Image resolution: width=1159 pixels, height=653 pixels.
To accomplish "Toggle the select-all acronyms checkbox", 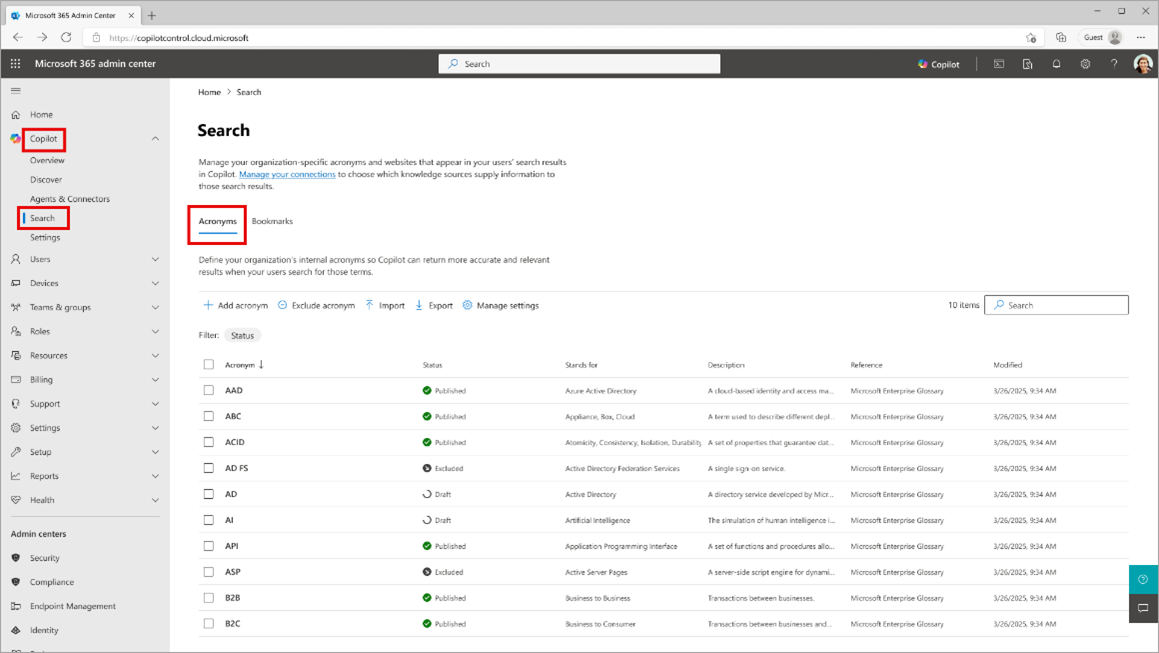I will [208, 365].
